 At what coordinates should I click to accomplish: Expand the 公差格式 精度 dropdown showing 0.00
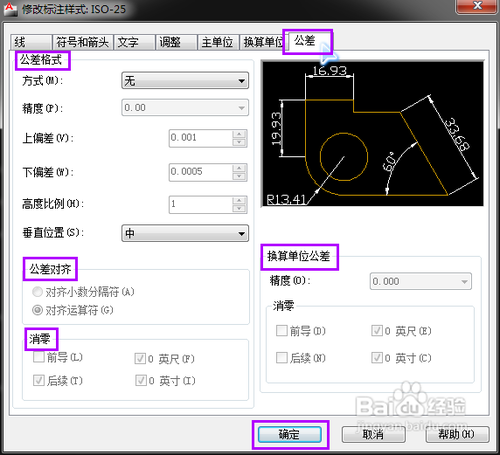click(x=185, y=108)
